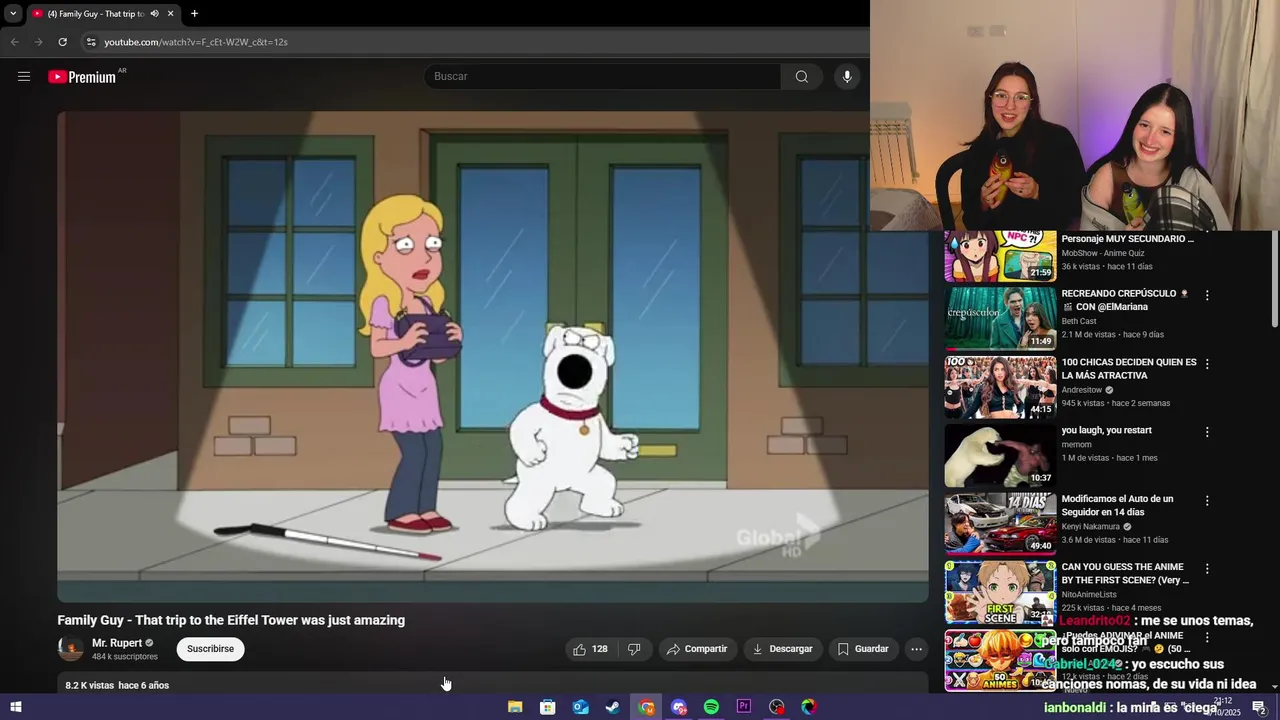1280x720 pixels.
Task: Open the Mr. Rupert channel link
Action: tap(117, 643)
